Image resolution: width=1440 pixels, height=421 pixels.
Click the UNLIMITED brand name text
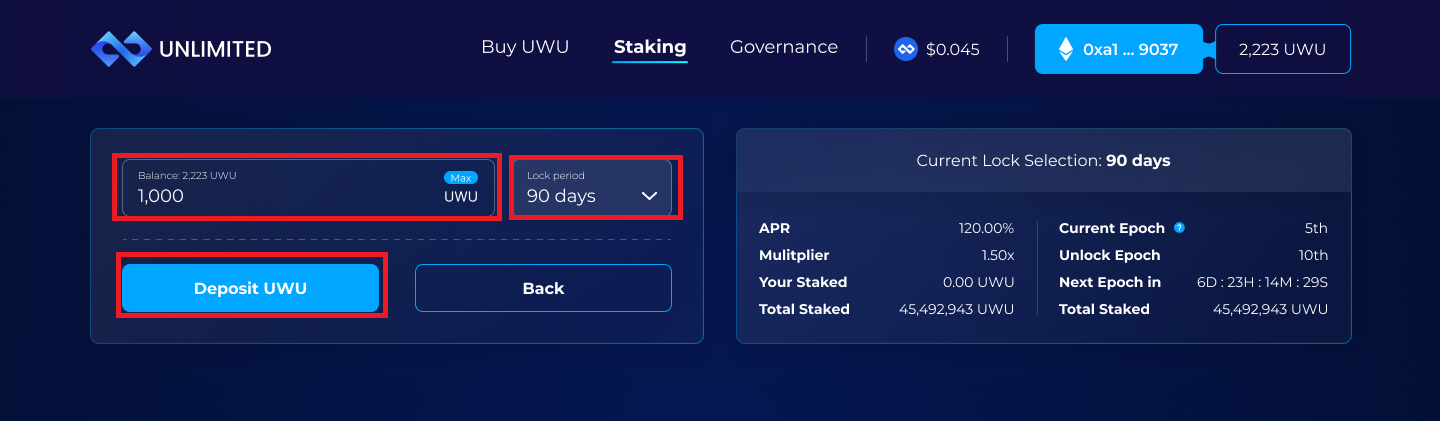215,48
